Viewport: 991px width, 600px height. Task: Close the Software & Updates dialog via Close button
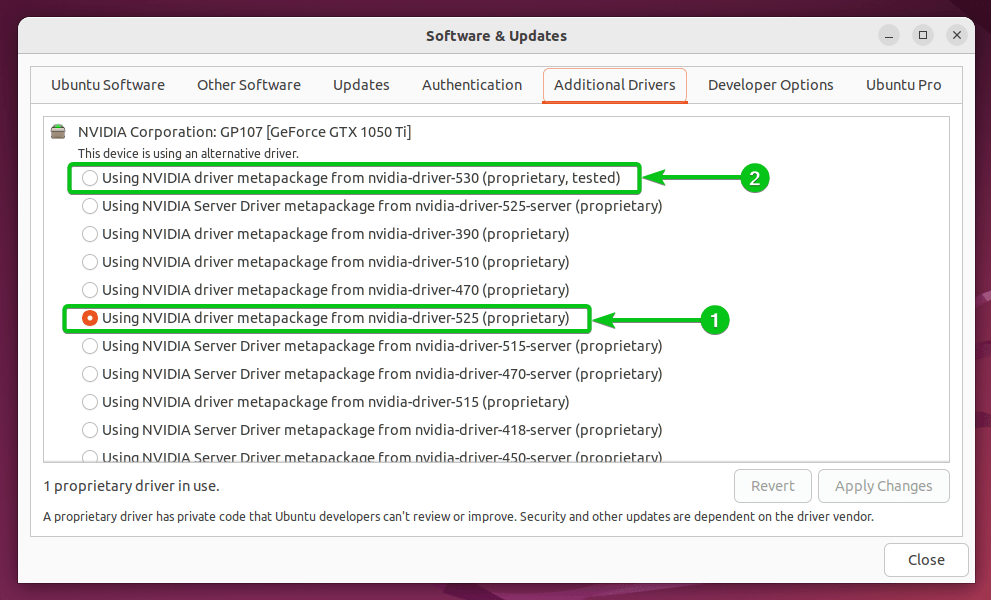pyautogui.click(x=926, y=560)
